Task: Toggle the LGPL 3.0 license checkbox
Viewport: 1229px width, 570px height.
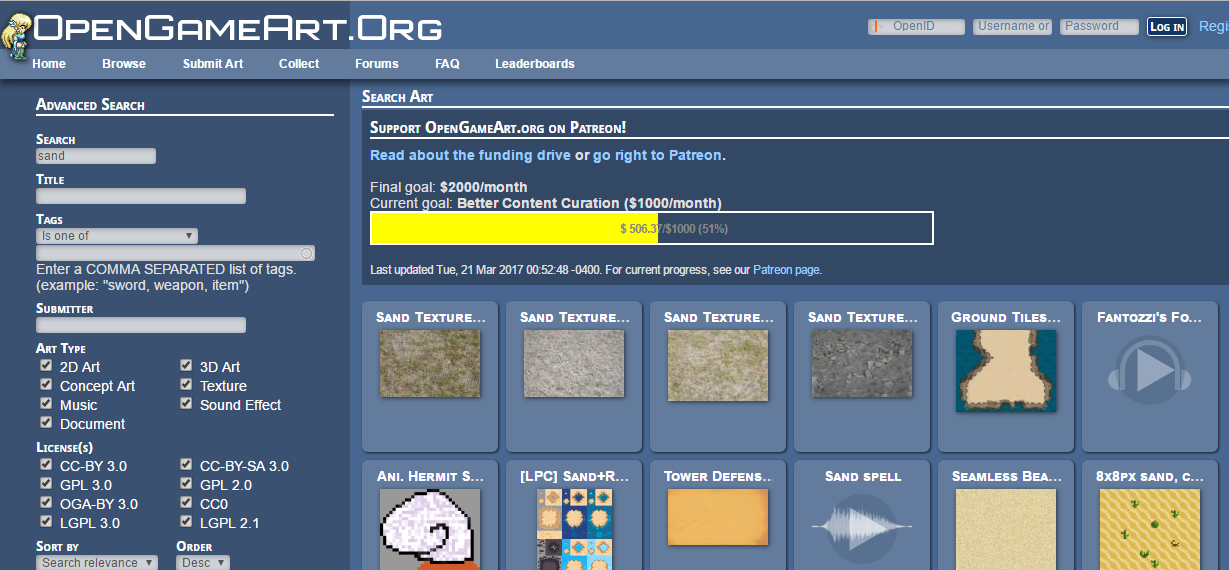Action: coord(46,522)
